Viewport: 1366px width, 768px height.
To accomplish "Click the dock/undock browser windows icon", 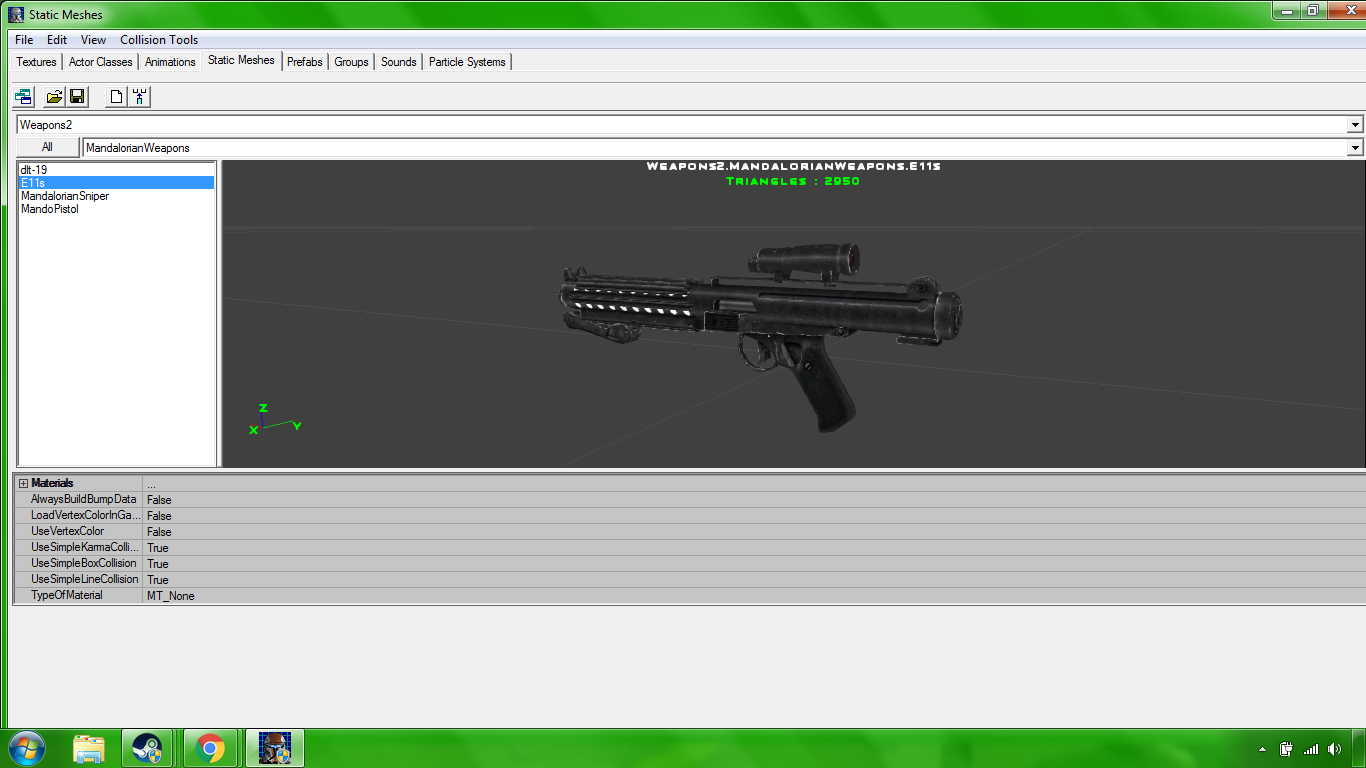I will tap(24, 97).
